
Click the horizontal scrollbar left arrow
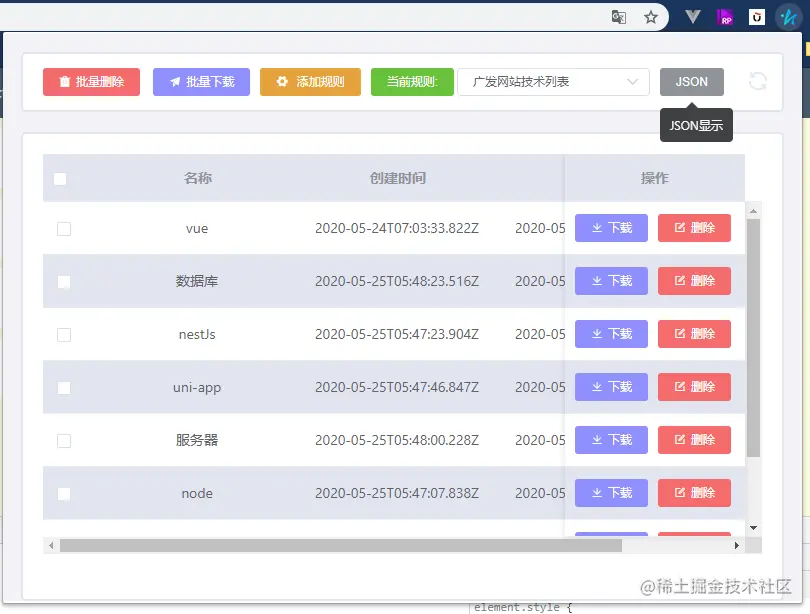click(x=51, y=545)
